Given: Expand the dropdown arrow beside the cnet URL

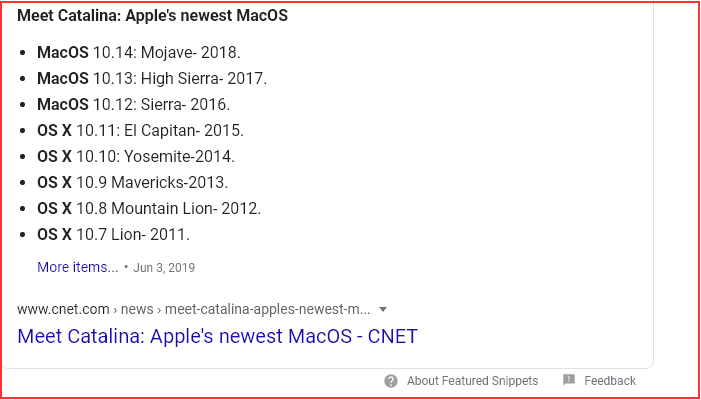Looking at the screenshot, I should click(383, 309).
